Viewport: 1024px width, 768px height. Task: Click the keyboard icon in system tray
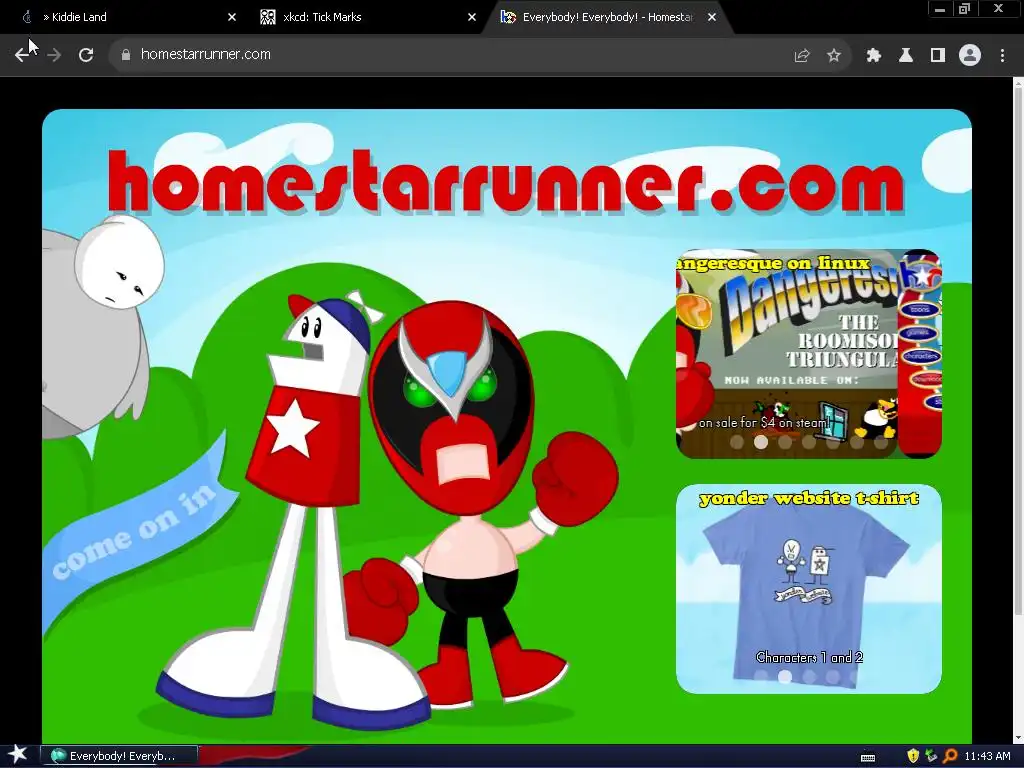coord(868,757)
